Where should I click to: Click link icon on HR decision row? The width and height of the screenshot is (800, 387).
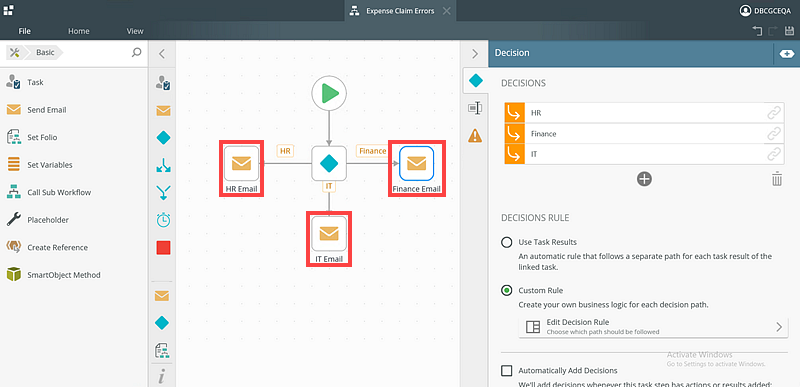pyautogui.click(x=774, y=113)
